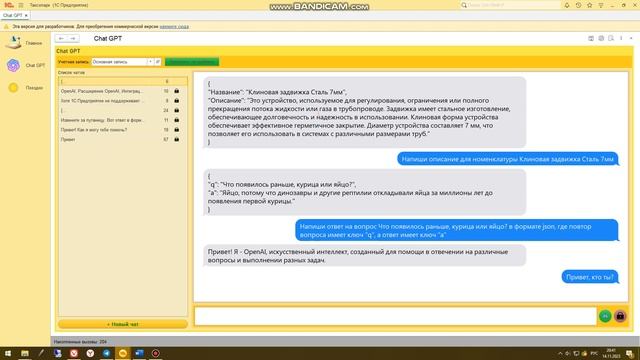Image resolution: width=640 pixels, height=360 pixels.
Task: Click the green button next to account field
Action: pos(192,62)
